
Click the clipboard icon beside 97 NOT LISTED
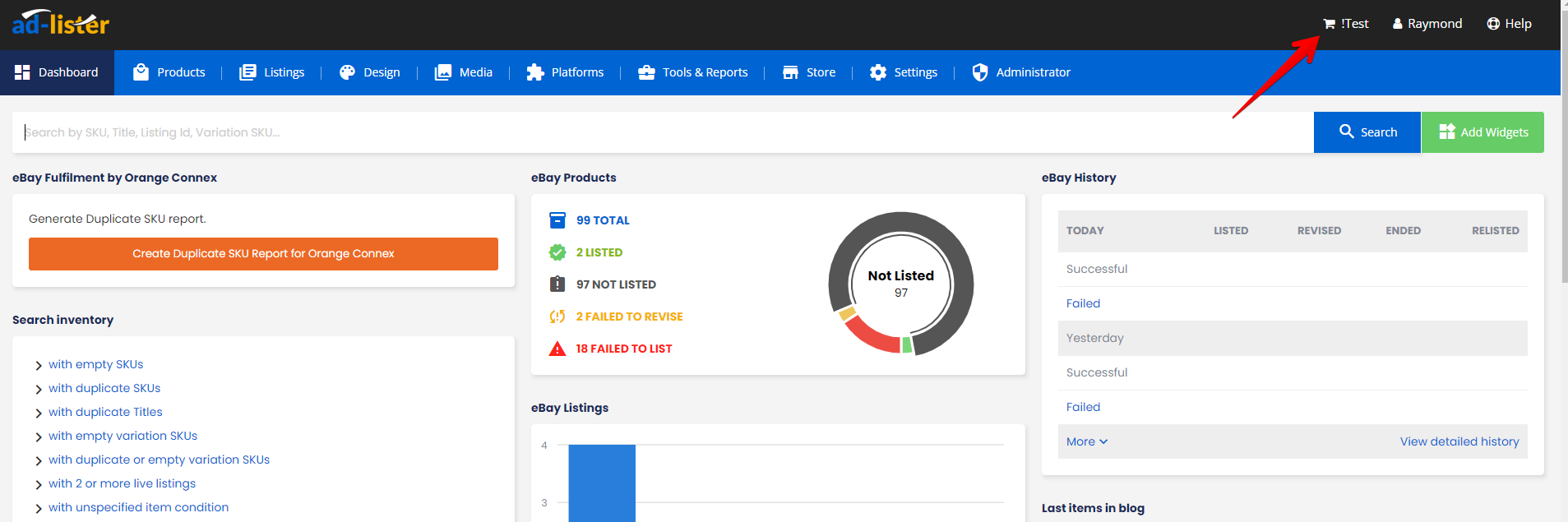point(557,284)
